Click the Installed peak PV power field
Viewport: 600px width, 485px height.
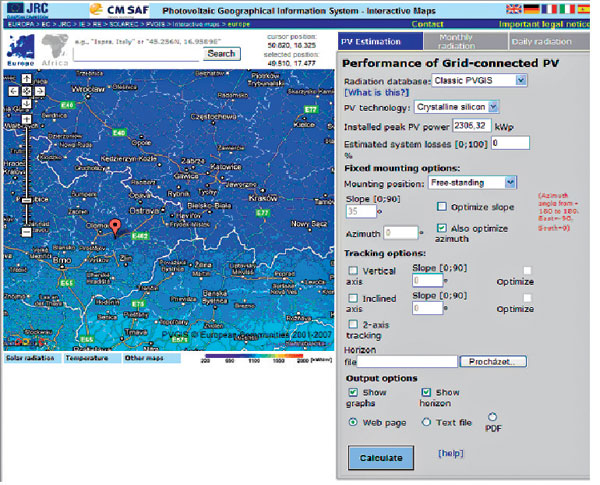pos(472,126)
